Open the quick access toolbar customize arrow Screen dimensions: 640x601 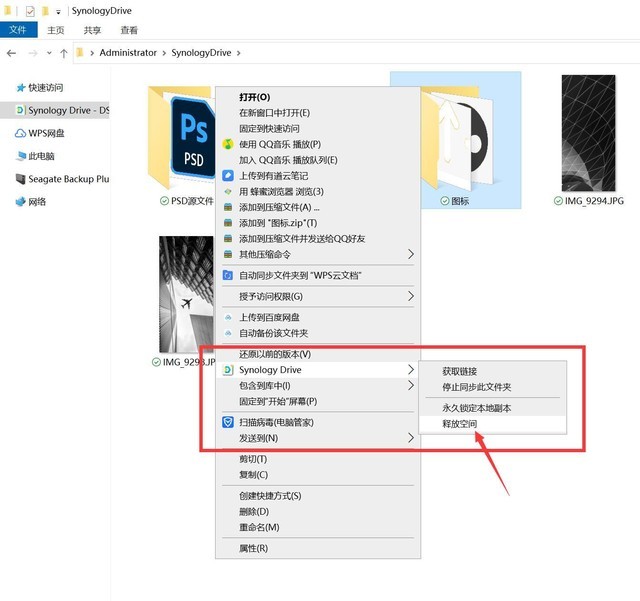(x=58, y=12)
